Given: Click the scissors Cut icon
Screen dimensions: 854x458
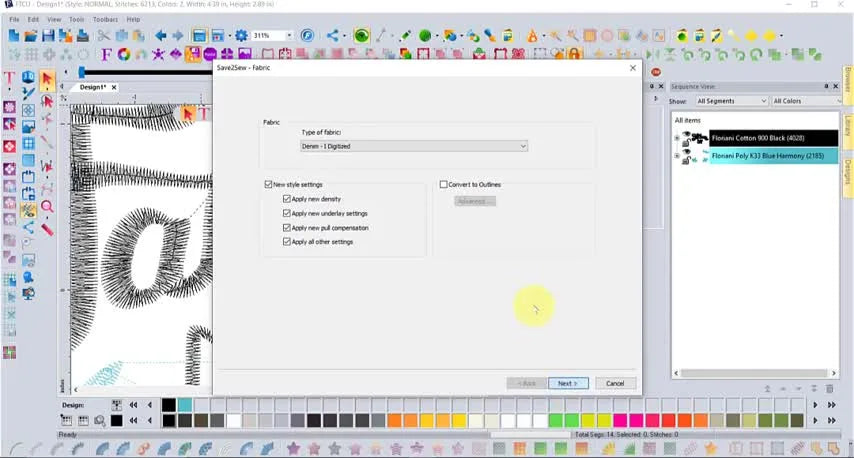Looking at the screenshot, I should [x=104, y=36].
